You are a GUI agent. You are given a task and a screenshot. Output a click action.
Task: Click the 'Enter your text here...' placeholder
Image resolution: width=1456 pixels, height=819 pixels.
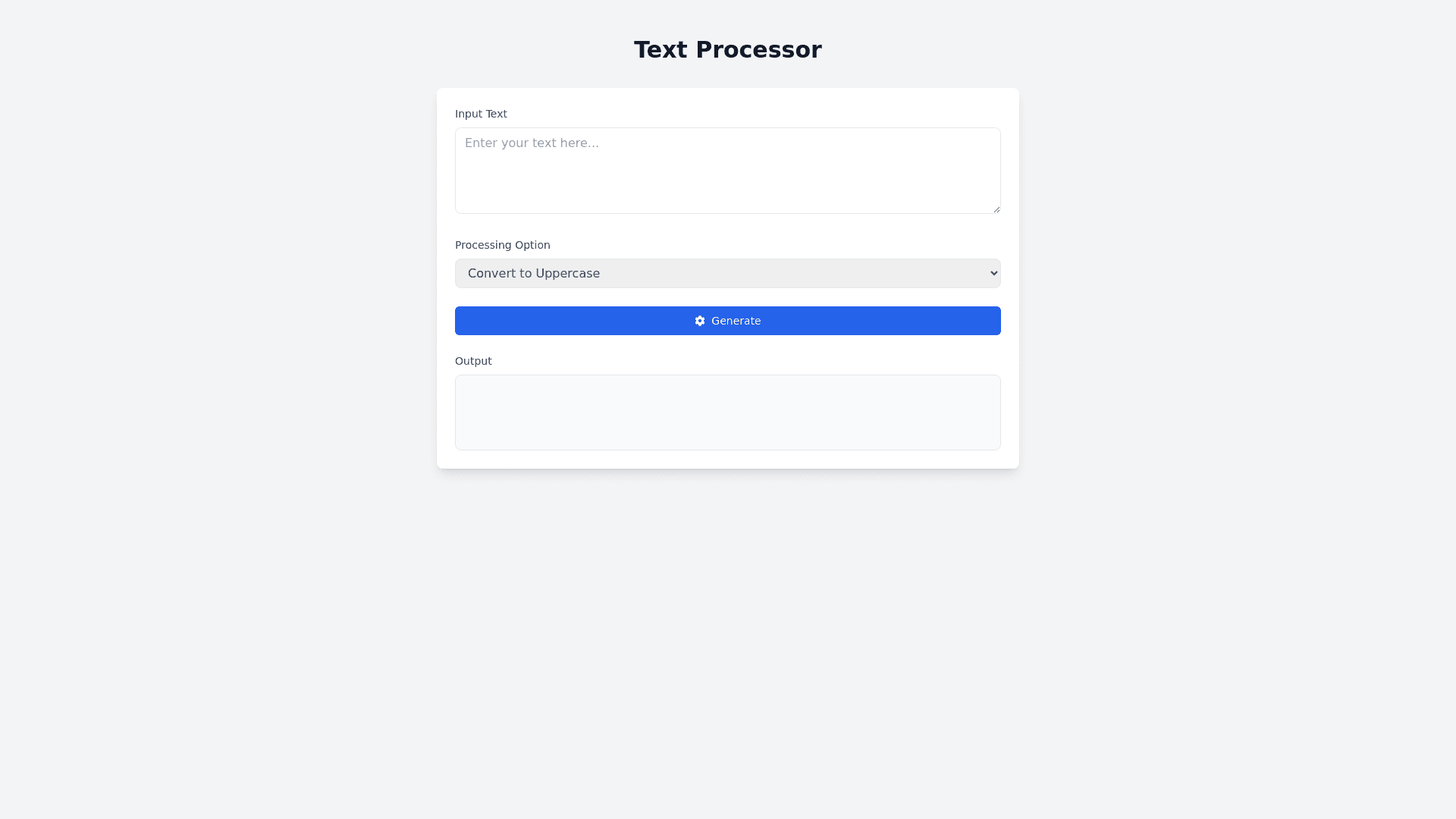[532, 143]
